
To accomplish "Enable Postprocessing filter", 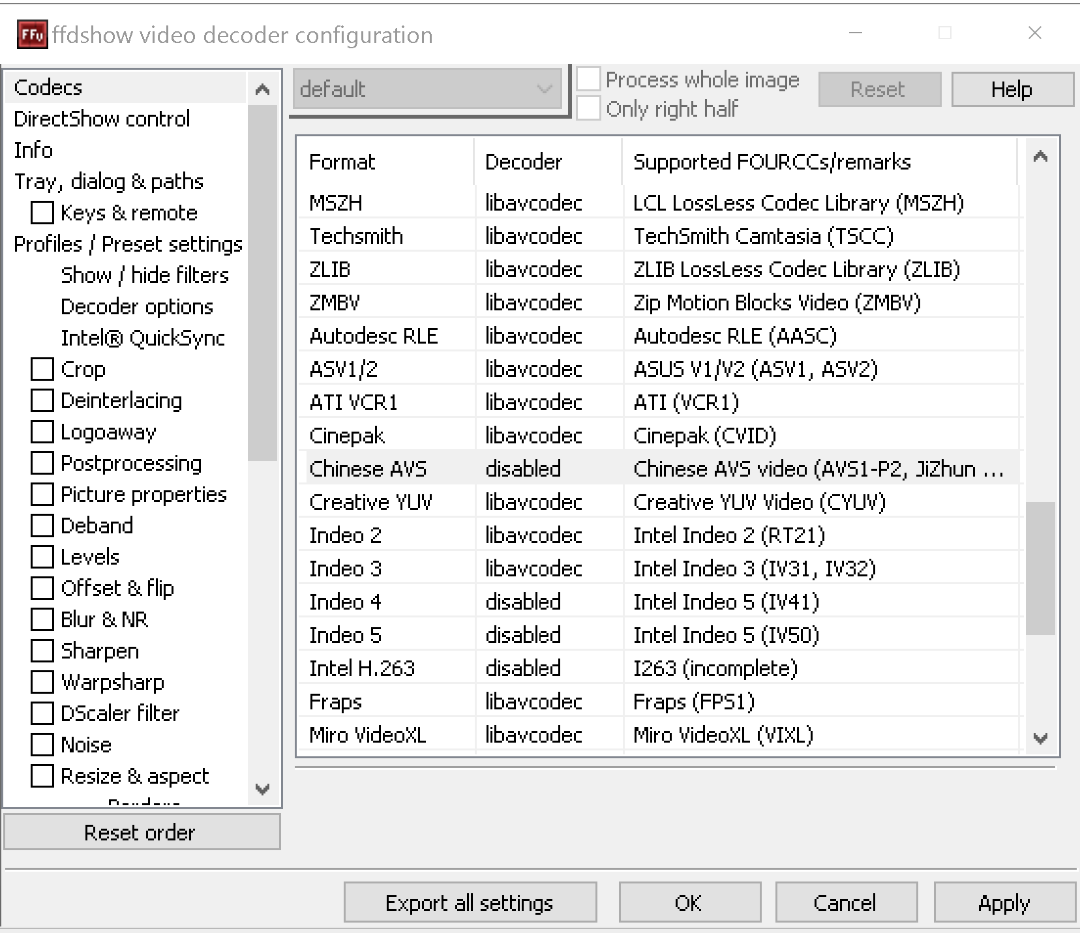I will pyautogui.click(x=41, y=463).
